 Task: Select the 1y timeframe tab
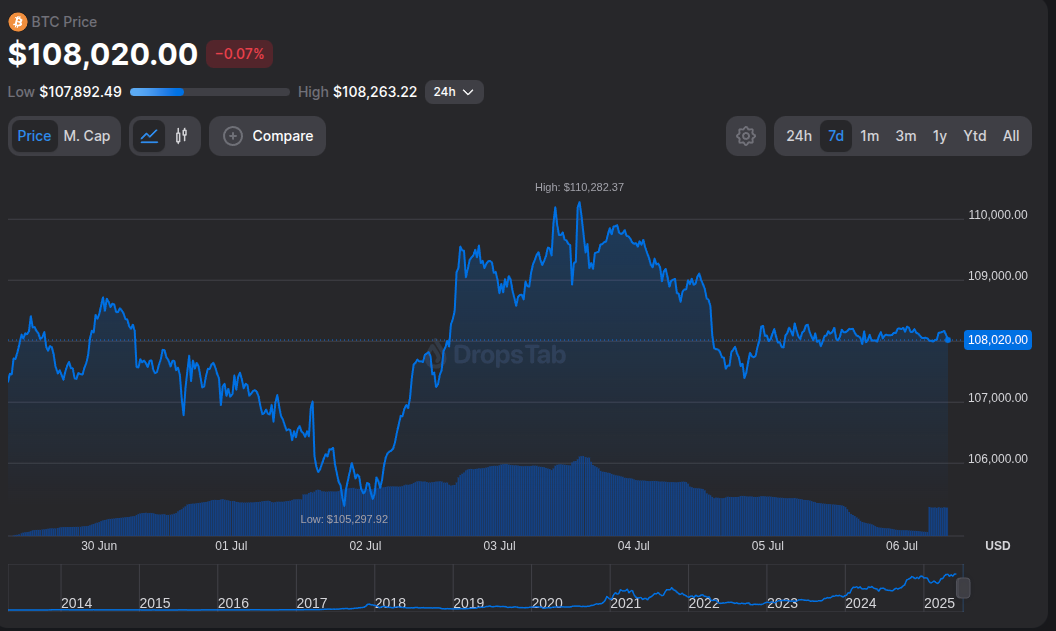(x=939, y=136)
